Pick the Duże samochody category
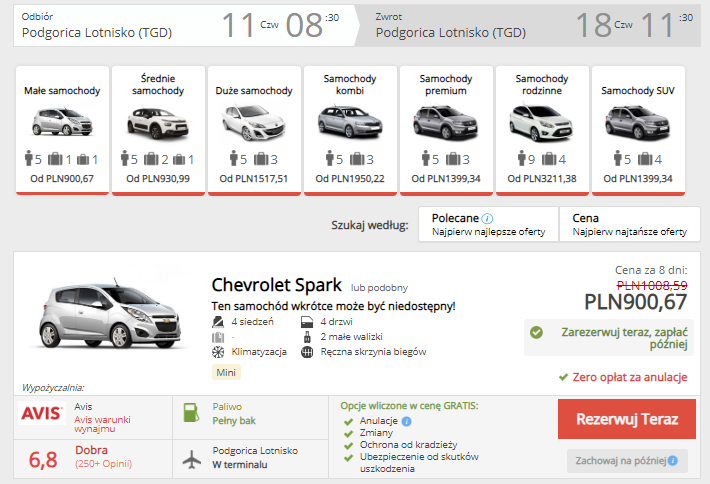This screenshot has height=484, width=710. tap(253, 128)
